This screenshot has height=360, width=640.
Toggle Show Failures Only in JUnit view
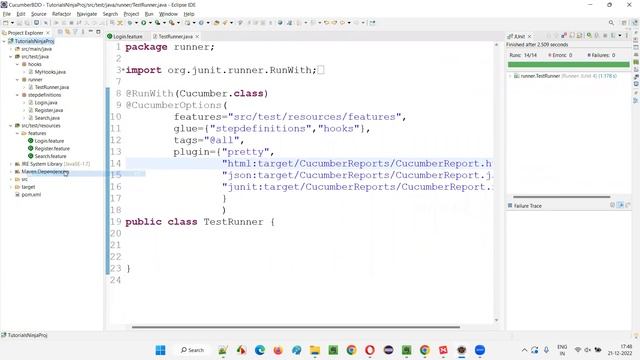coord(563,36)
